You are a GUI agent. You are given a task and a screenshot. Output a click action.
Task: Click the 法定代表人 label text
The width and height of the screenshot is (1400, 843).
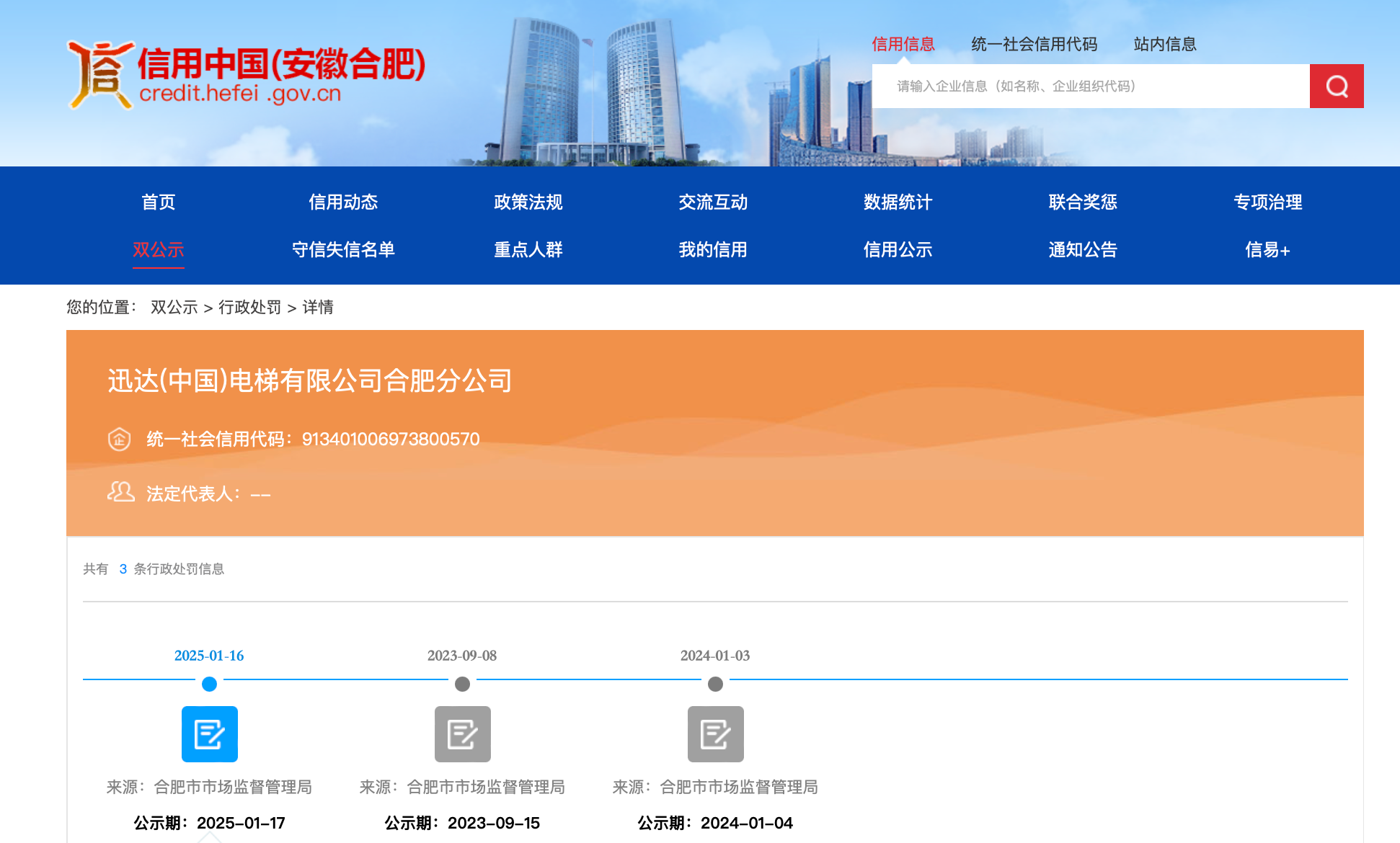click(x=192, y=494)
